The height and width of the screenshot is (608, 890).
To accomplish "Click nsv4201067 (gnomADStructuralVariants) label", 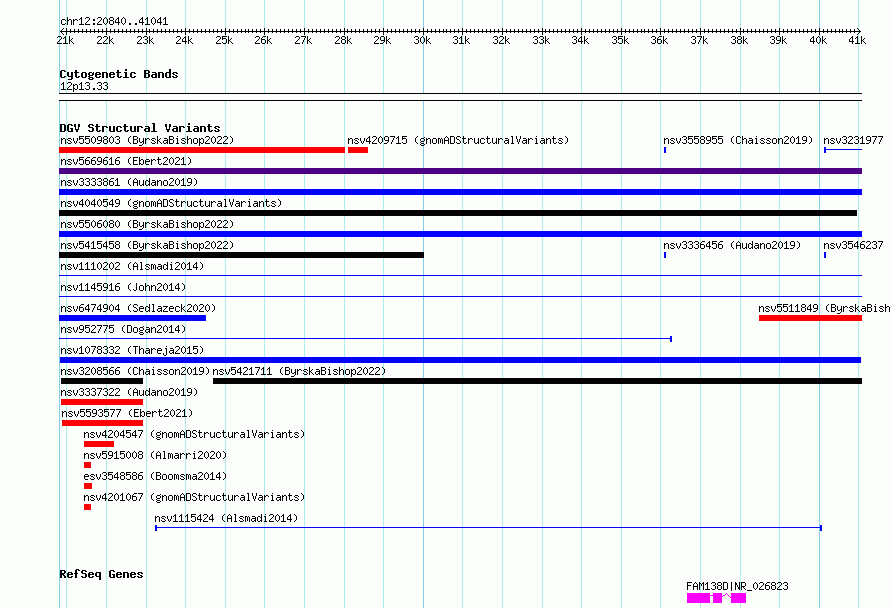I will pos(194,497).
